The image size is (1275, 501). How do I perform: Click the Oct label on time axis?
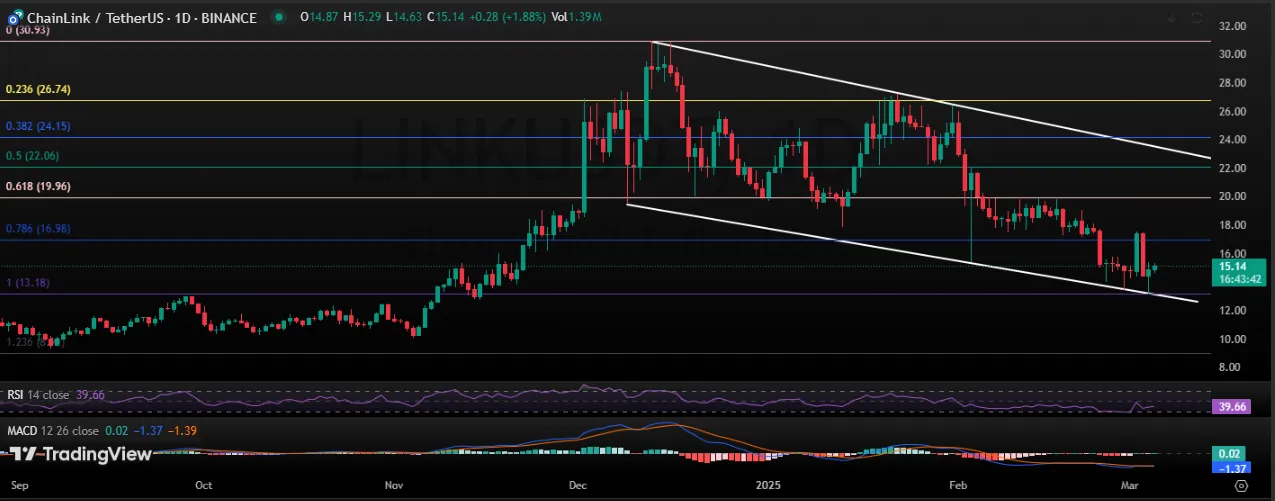pyautogui.click(x=203, y=484)
